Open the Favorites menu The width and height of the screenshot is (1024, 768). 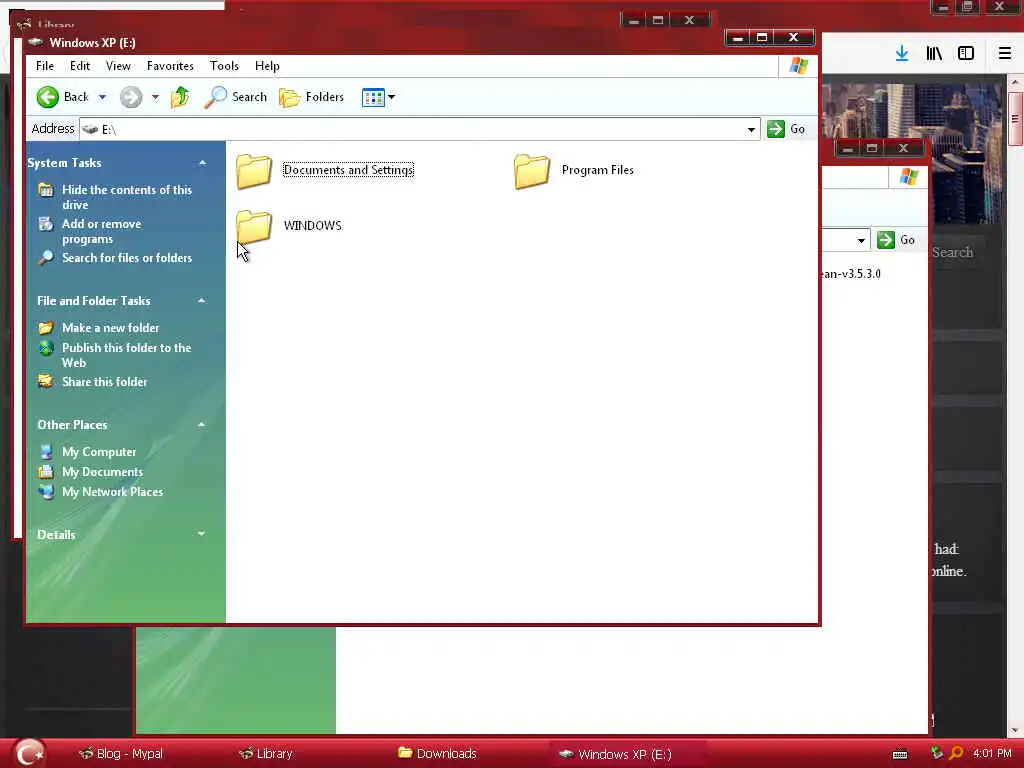point(170,66)
